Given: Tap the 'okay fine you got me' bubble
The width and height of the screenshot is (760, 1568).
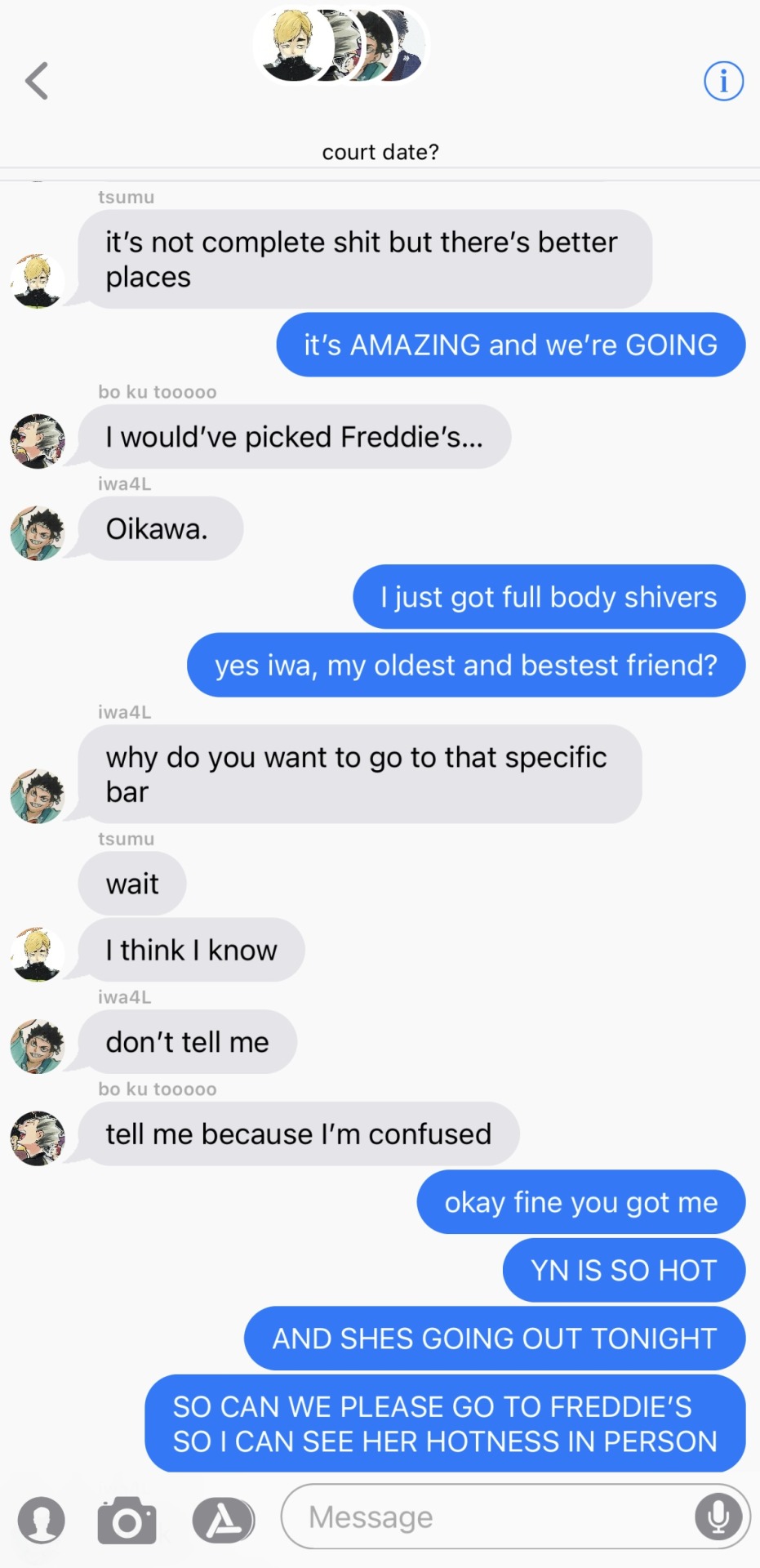Looking at the screenshot, I should [x=581, y=1202].
